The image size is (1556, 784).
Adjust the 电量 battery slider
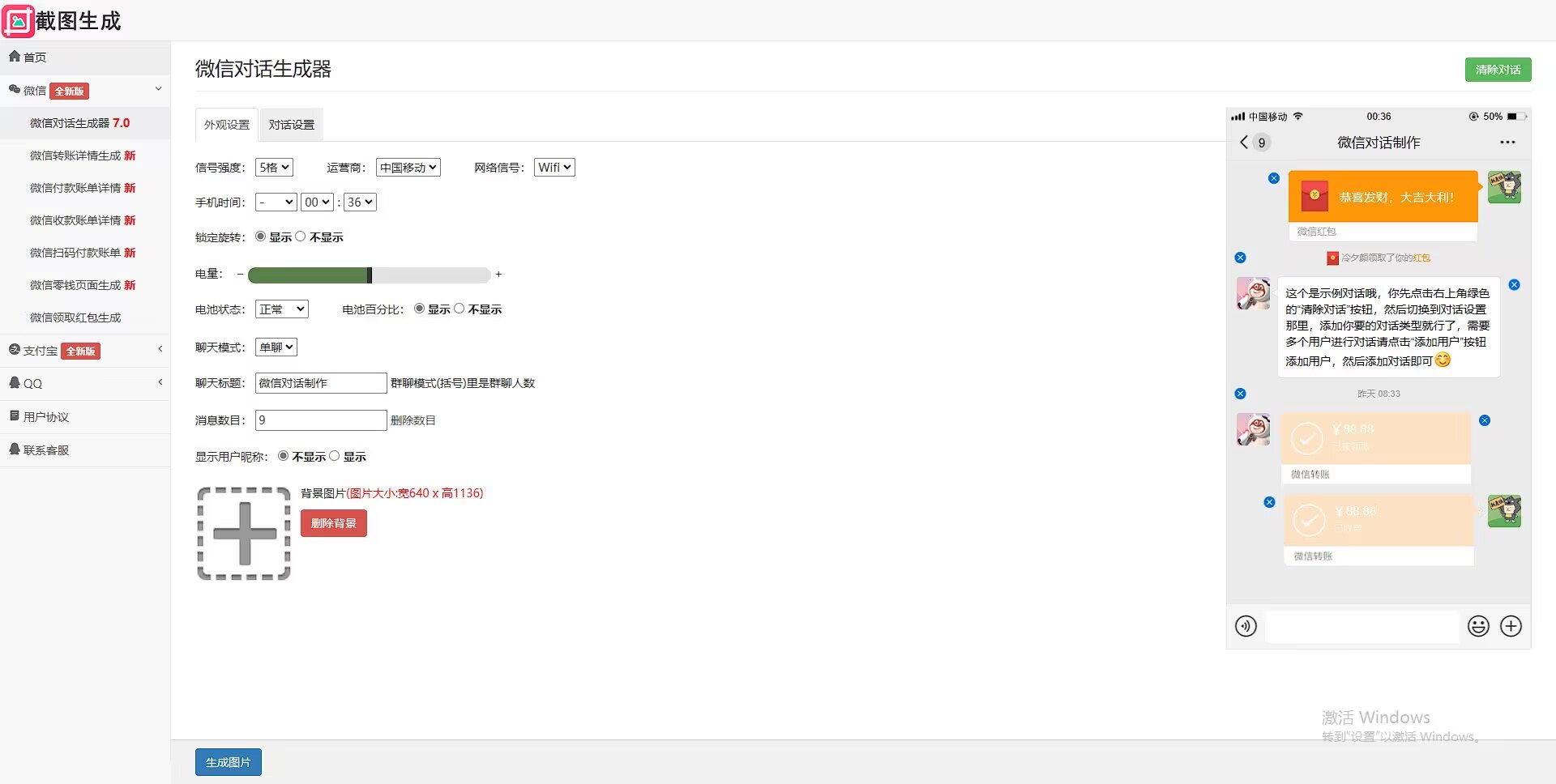pos(369,275)
